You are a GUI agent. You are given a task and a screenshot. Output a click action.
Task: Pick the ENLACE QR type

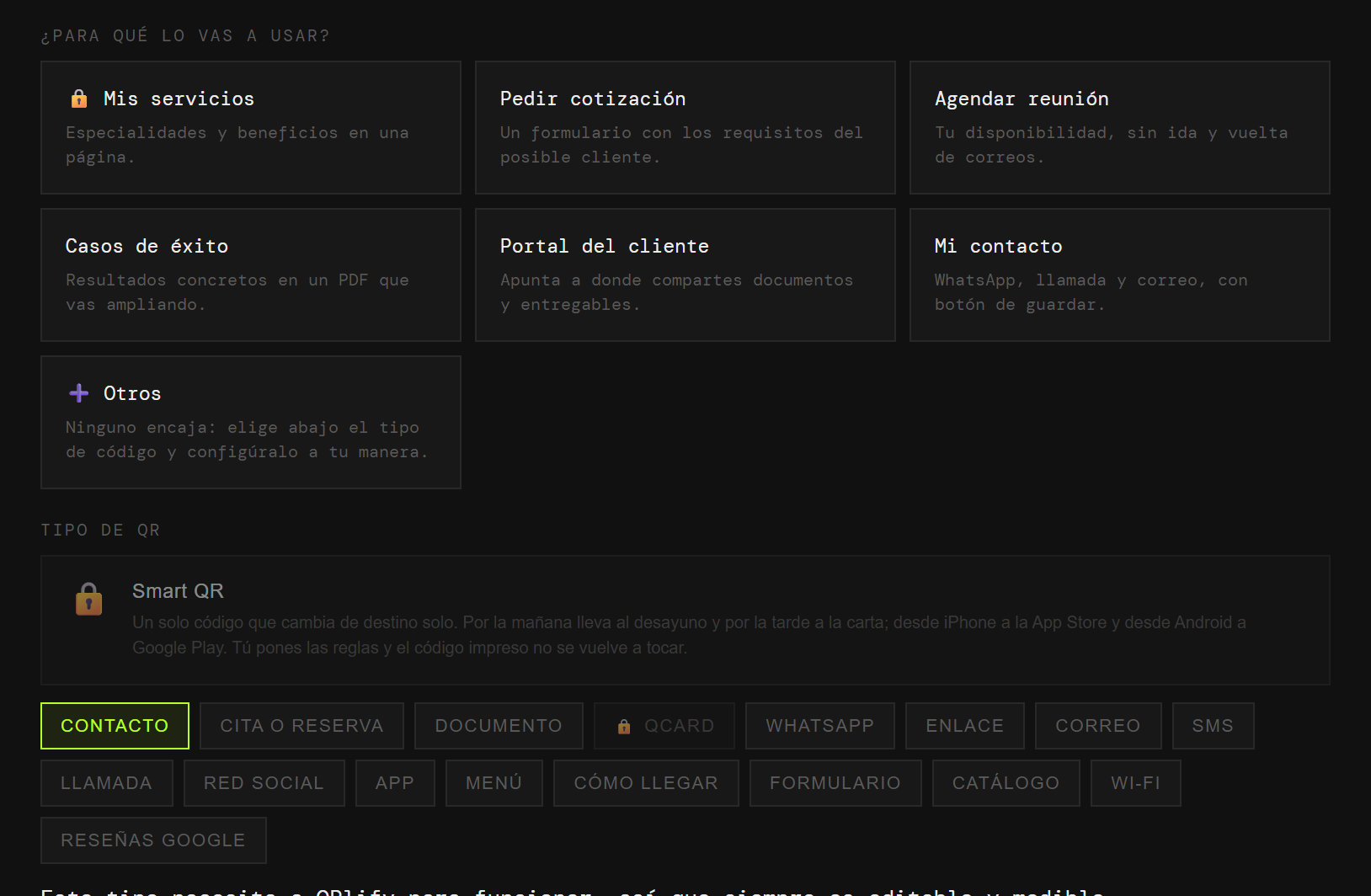click(x=965, y=726)
